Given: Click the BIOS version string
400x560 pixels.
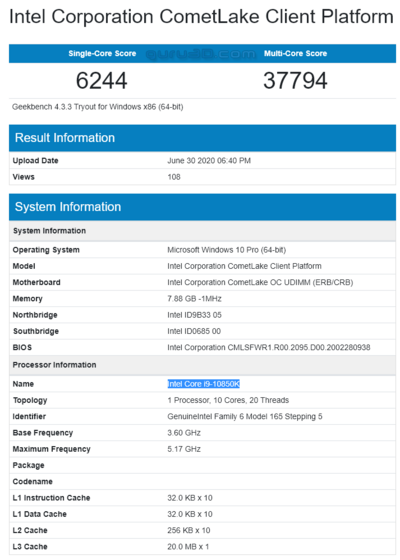Looking at the screenshot, I should point(269,347).
